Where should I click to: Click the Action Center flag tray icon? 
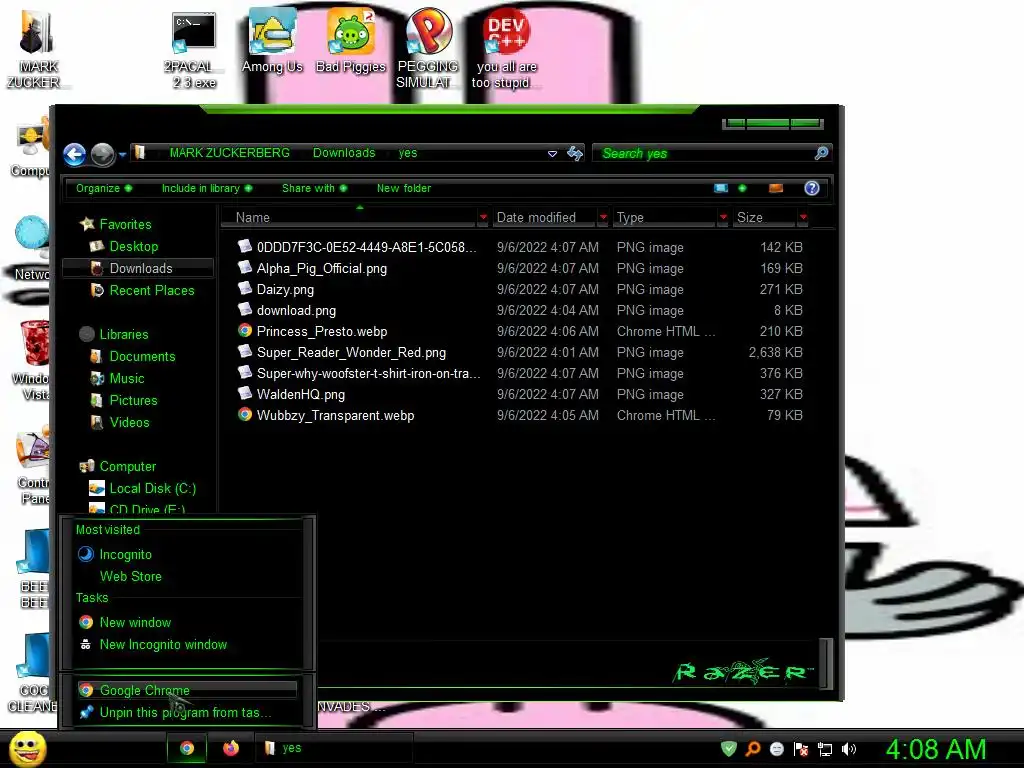click(x=801, y=749)
